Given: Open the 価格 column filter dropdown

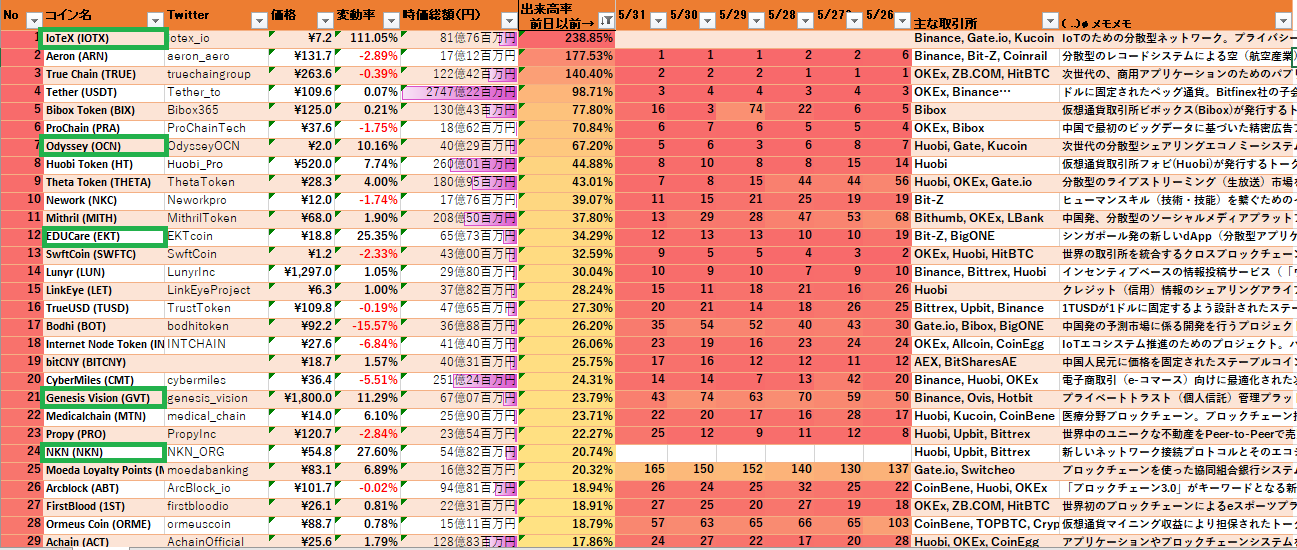Looking at the screenshot, I should tap(323, 20).
